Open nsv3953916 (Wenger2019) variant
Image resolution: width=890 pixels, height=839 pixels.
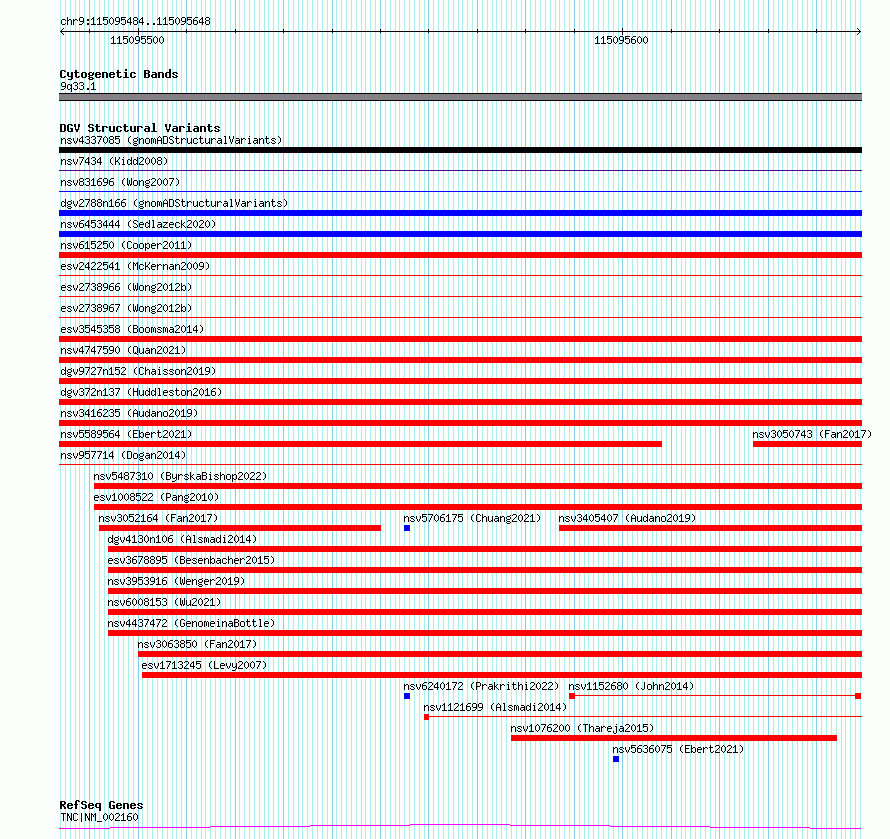click(177, 581)
